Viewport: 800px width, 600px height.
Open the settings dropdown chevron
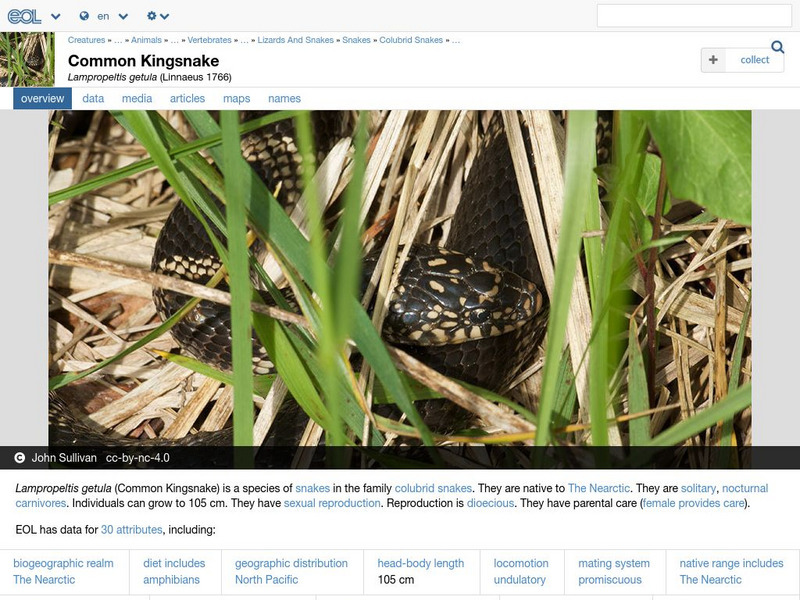tap(167, 16)
